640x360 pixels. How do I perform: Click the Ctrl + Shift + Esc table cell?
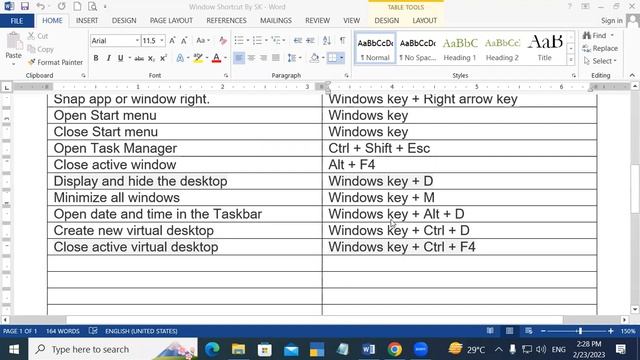point(459,148)
